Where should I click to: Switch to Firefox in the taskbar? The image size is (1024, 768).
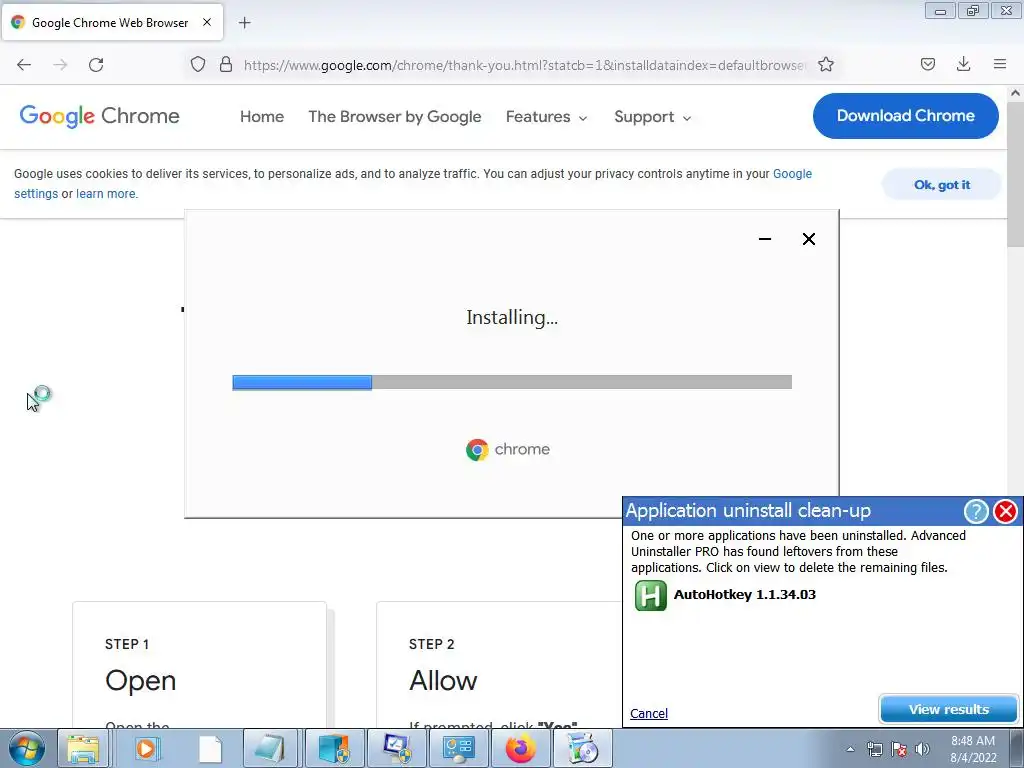520,748
